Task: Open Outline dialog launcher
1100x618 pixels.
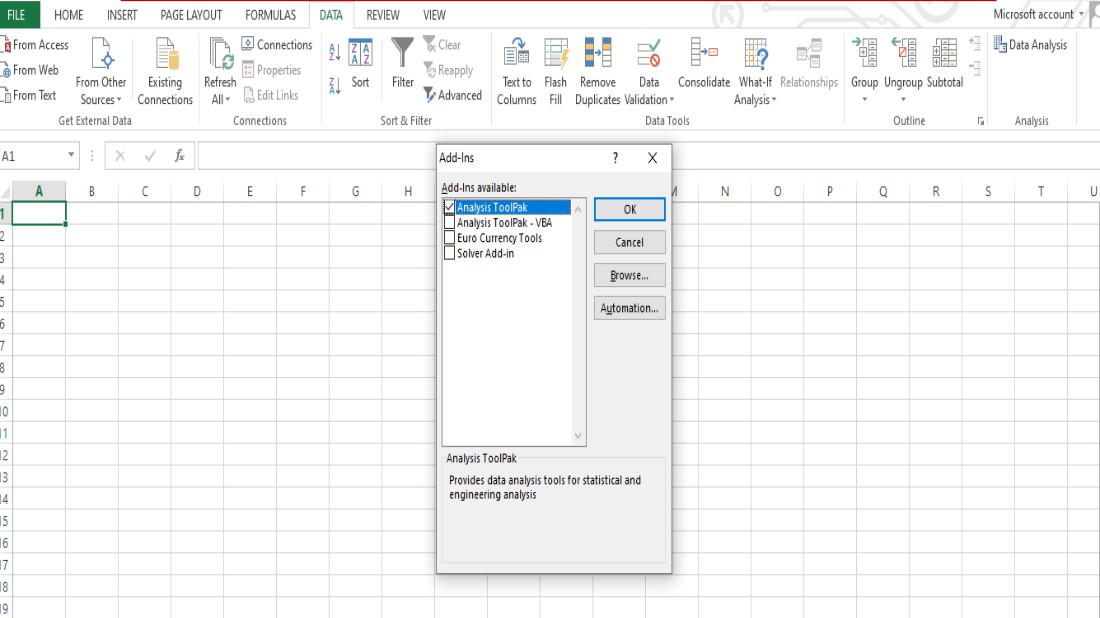Action: click(981, 121)
